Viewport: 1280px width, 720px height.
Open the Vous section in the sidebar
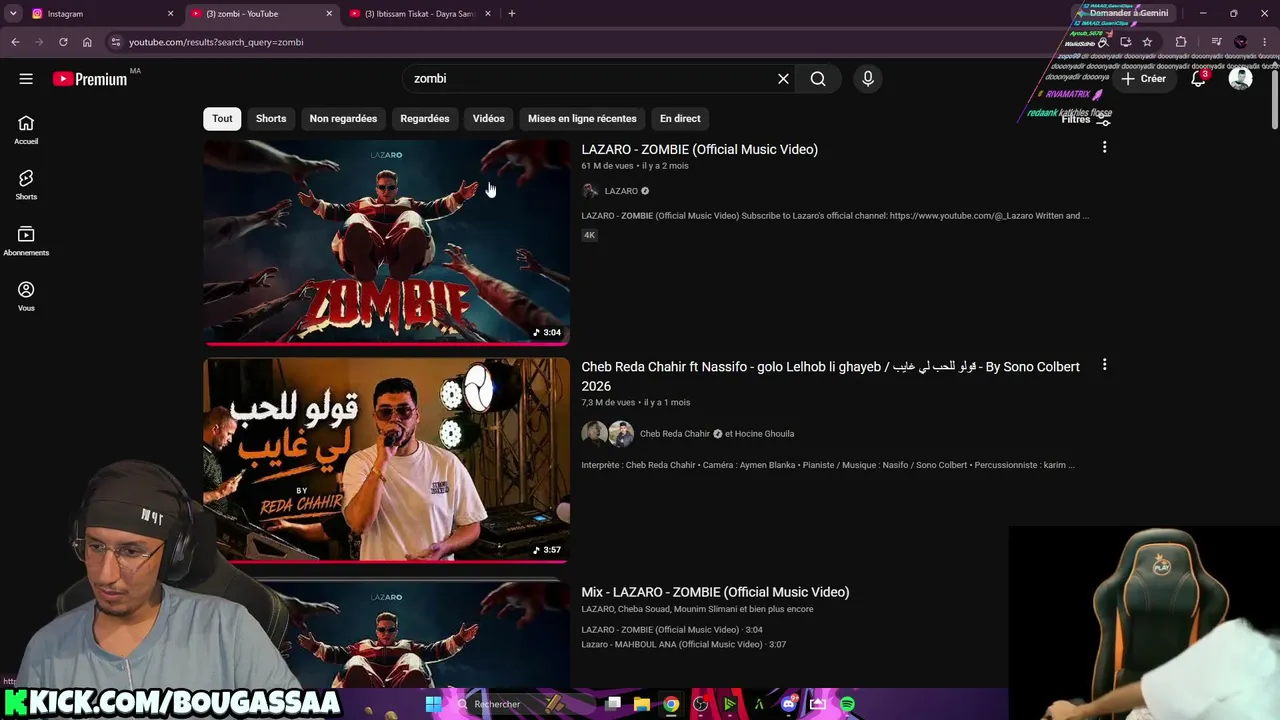[26, 296]
